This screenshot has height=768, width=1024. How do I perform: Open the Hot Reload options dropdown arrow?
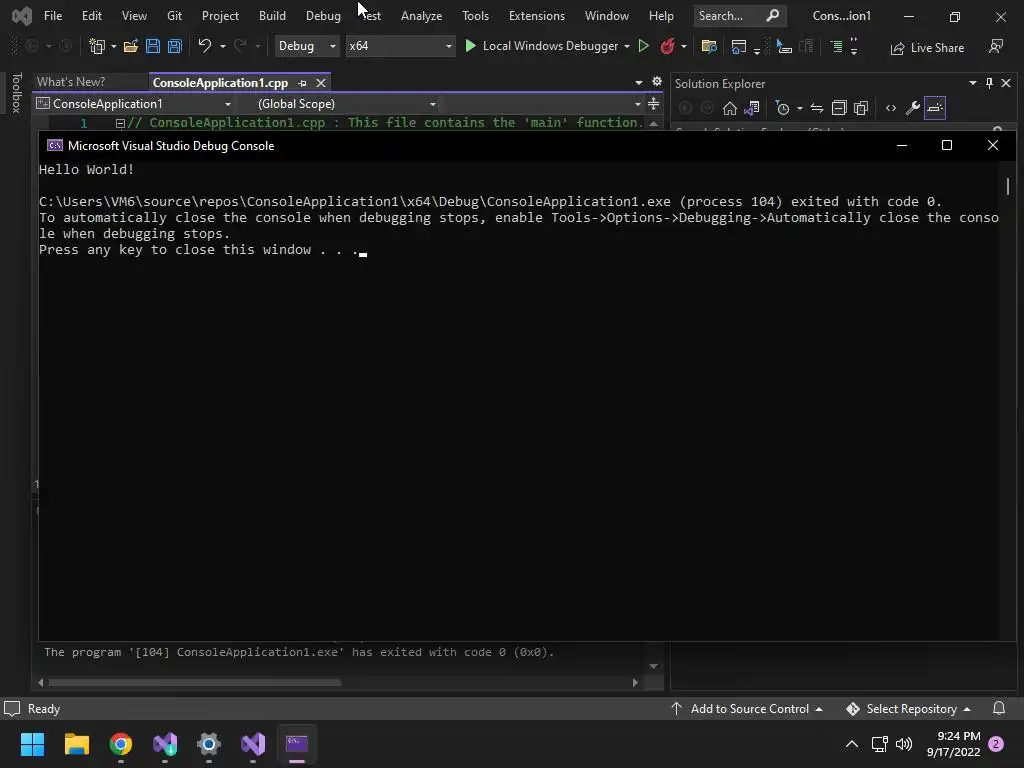coord(684,46)
